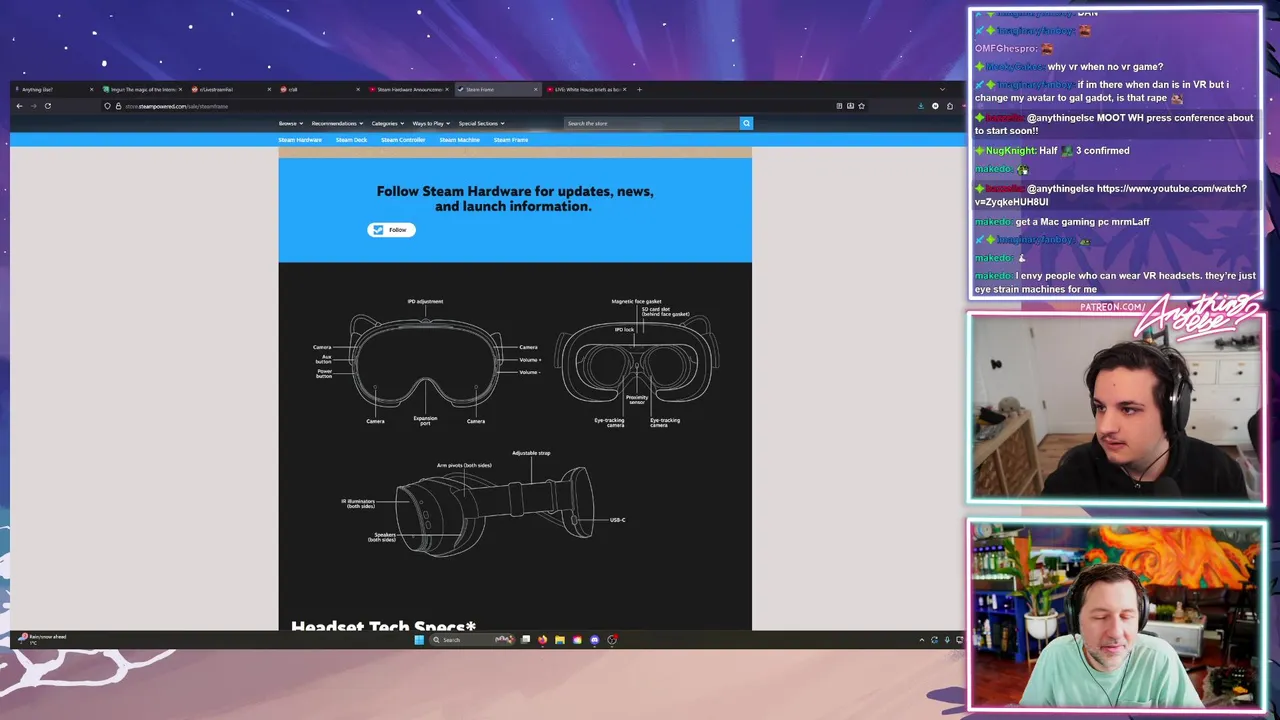The height and width of the screenshot is (720, 1280).
Task: Open the YouTube link in chat
Action: click(1111, 195)
